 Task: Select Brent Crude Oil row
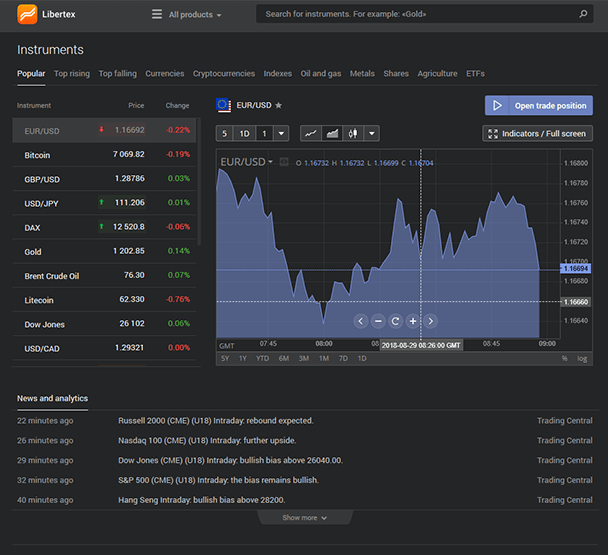click(104, 276)
